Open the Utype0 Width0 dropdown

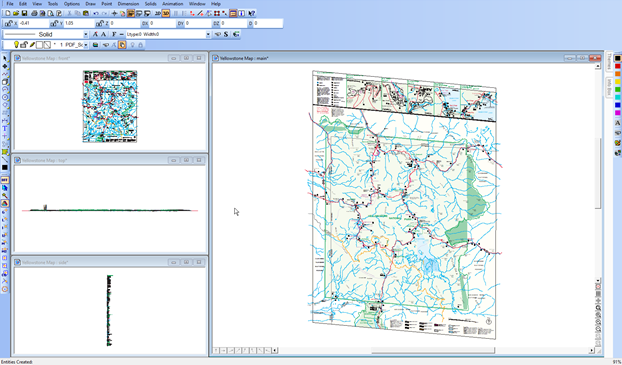pyautogui.click(x=208, y=35)
